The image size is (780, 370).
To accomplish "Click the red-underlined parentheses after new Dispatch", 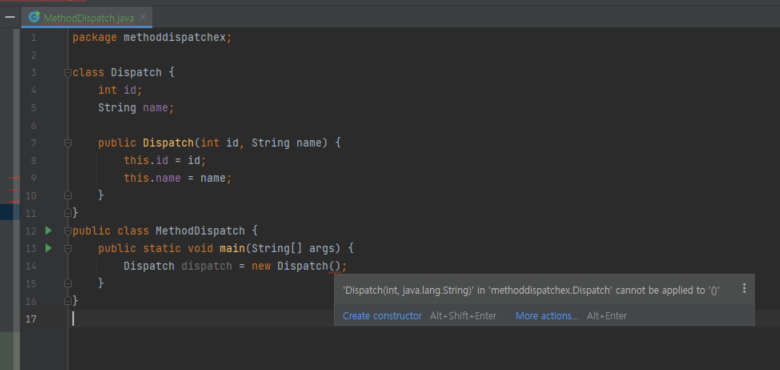I will point(334,266).
